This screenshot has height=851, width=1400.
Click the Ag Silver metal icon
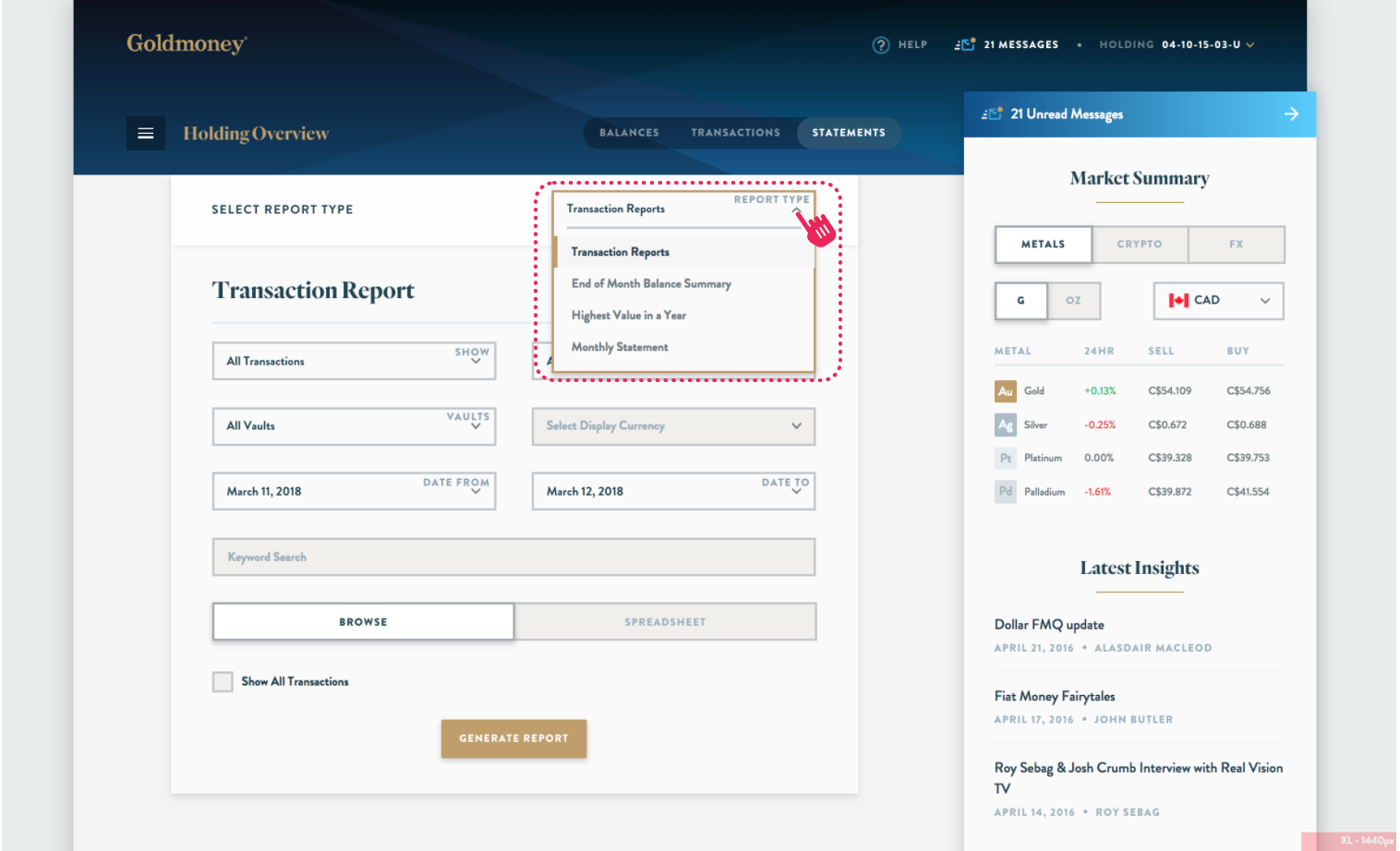(x=1005, y=425)
